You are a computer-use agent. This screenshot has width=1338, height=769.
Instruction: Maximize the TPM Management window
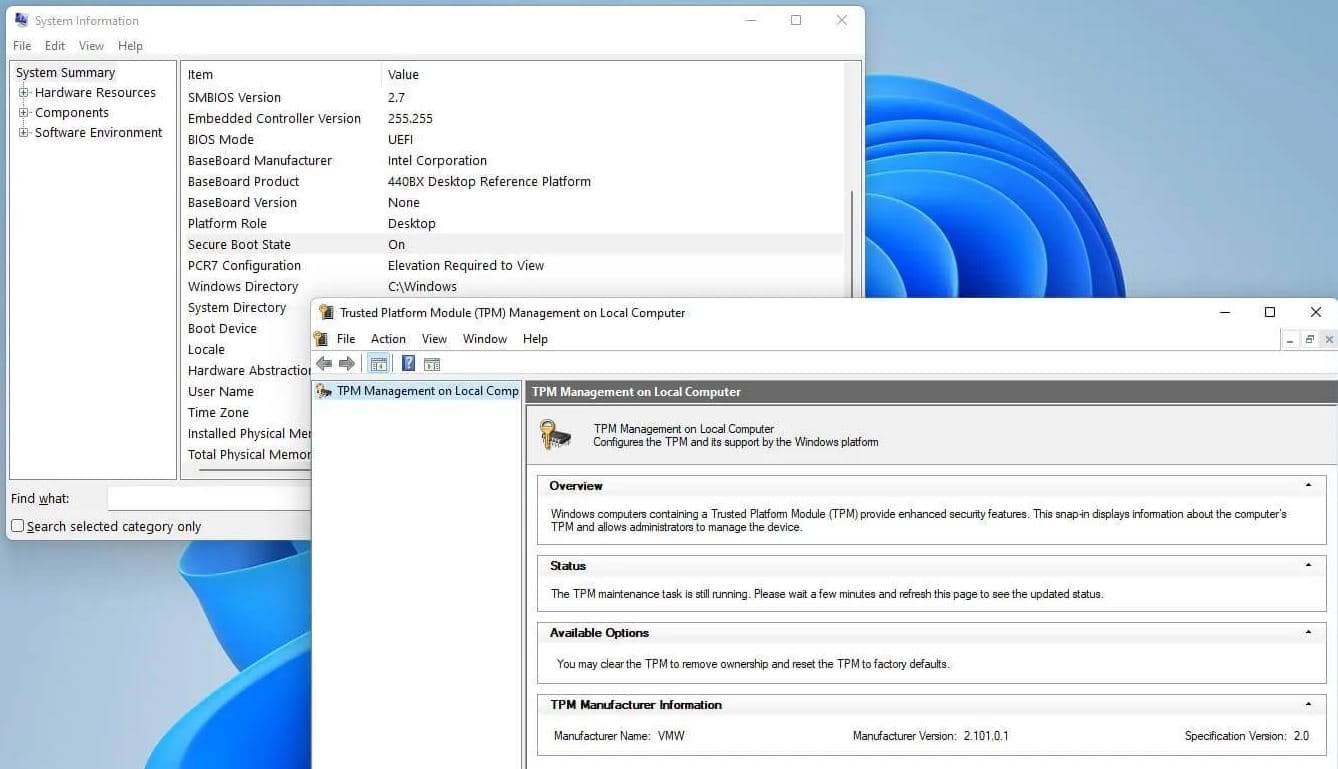(x=1270, y=312)
